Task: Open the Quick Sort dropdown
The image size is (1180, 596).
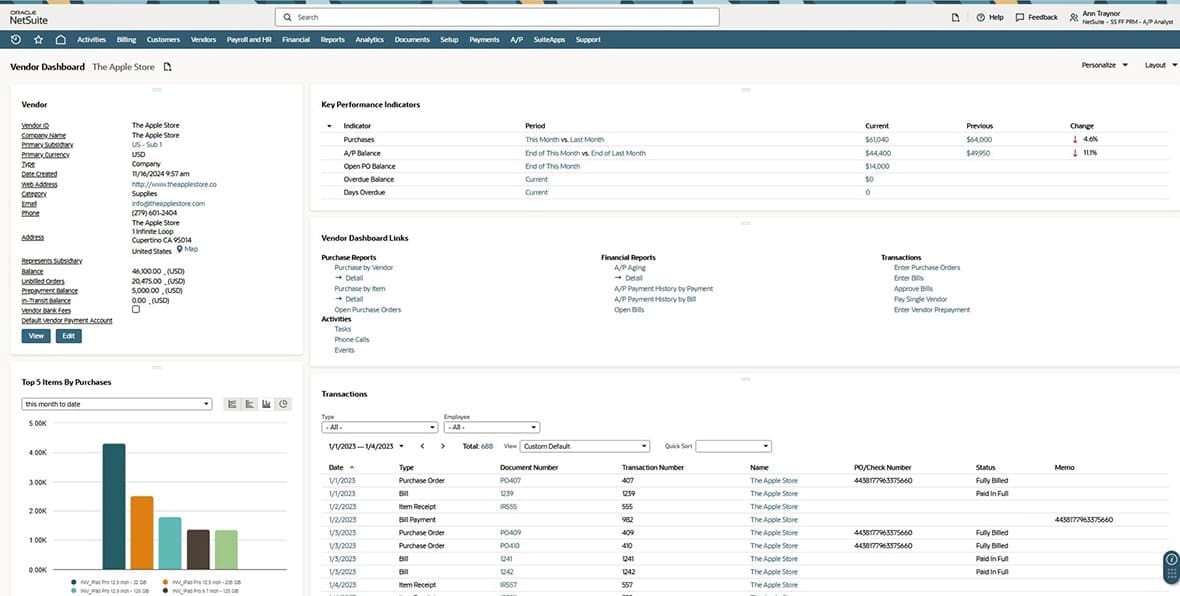Action: (x=734, y=446)
